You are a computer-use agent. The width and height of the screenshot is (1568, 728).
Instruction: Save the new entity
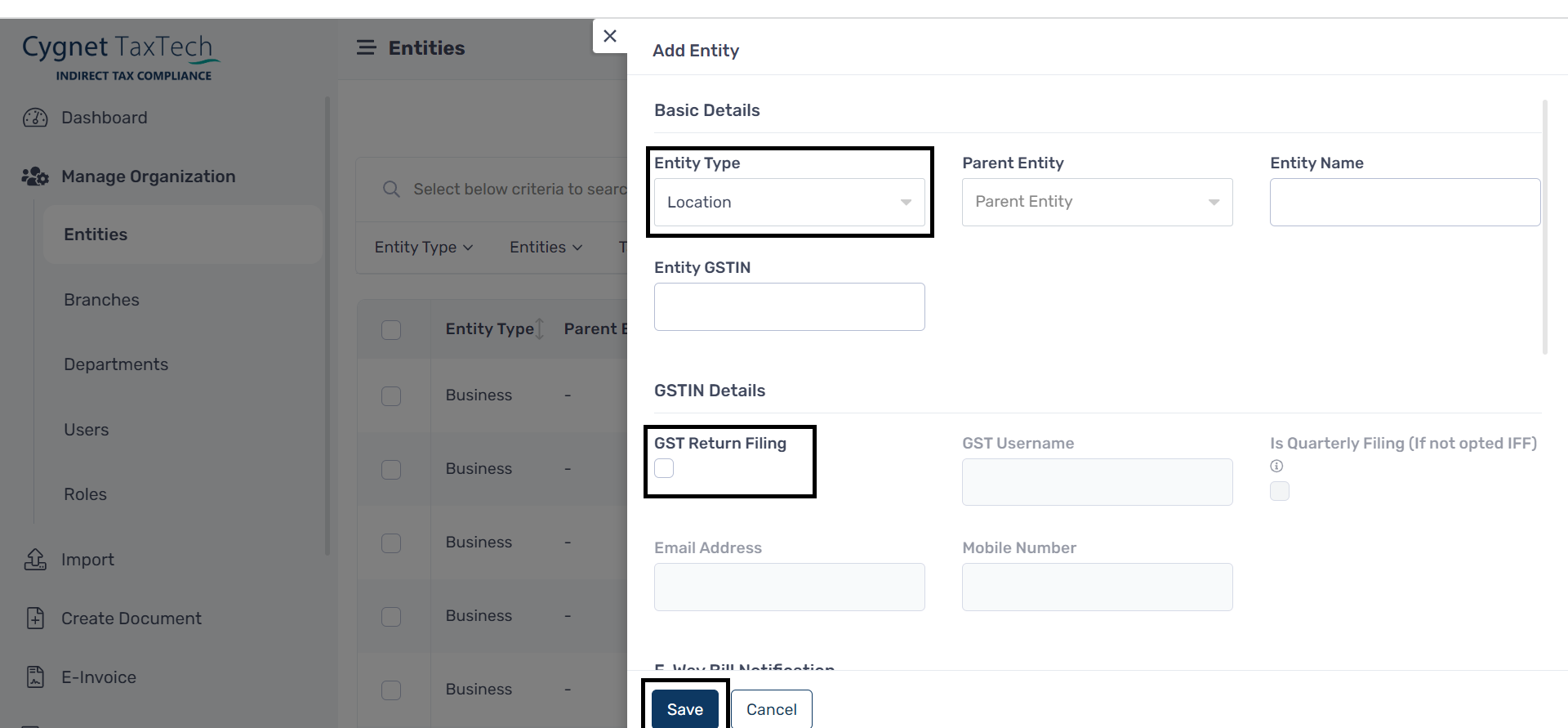pyautogui.click(x=685, y=709)
